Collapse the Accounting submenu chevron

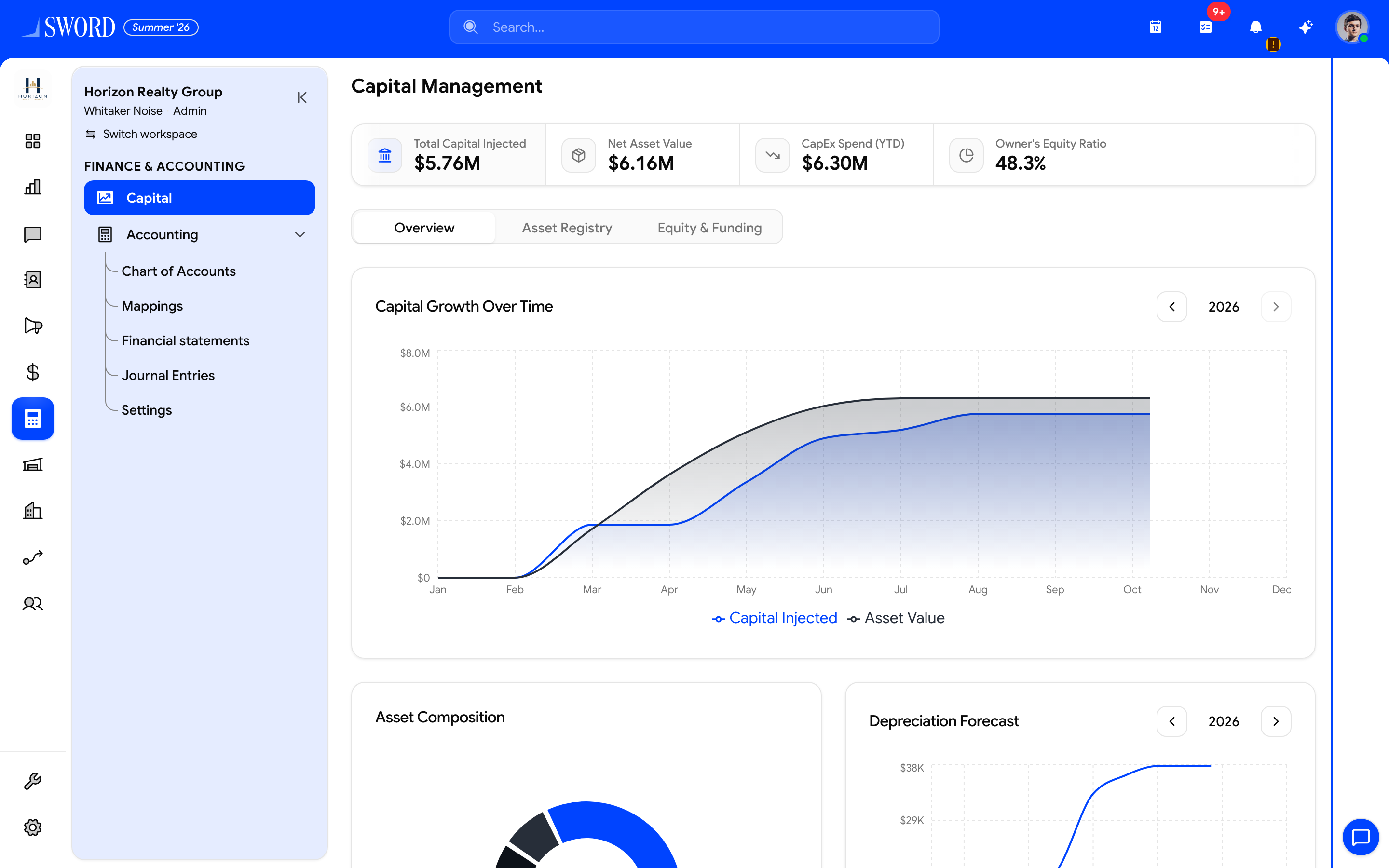click(300, 235)
